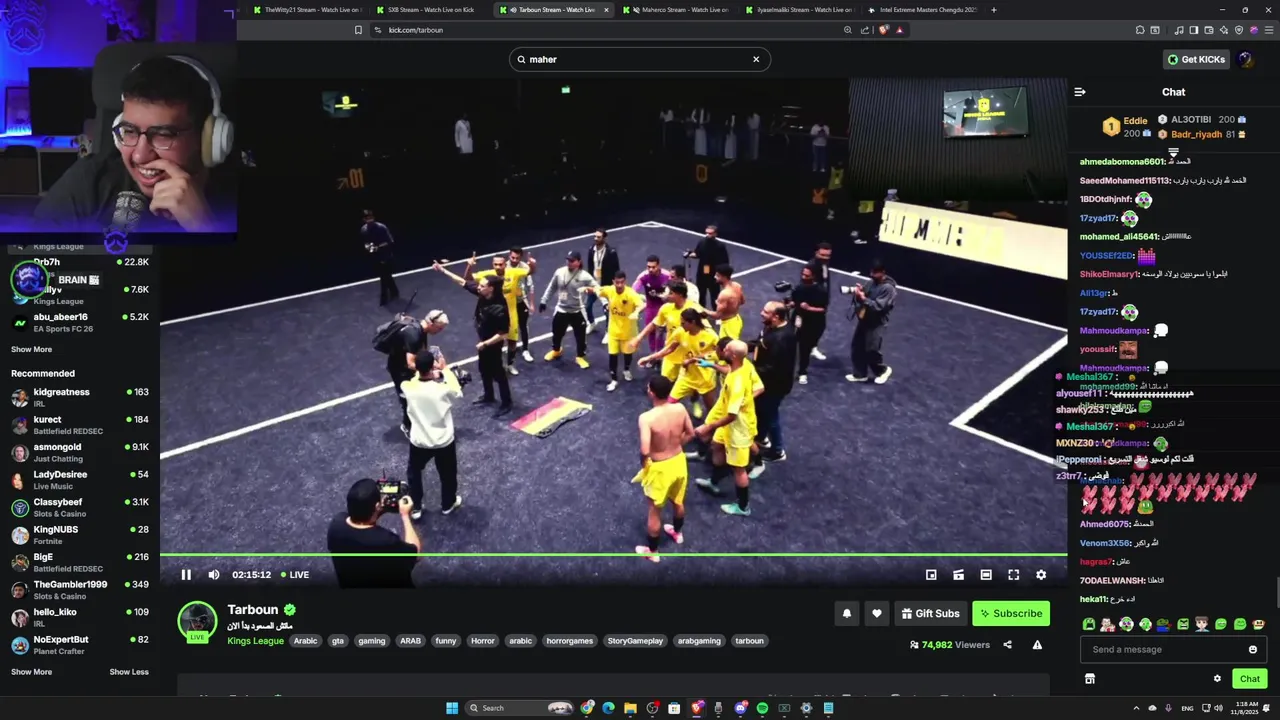Click Show More under followed channels

tap(31, 349)
